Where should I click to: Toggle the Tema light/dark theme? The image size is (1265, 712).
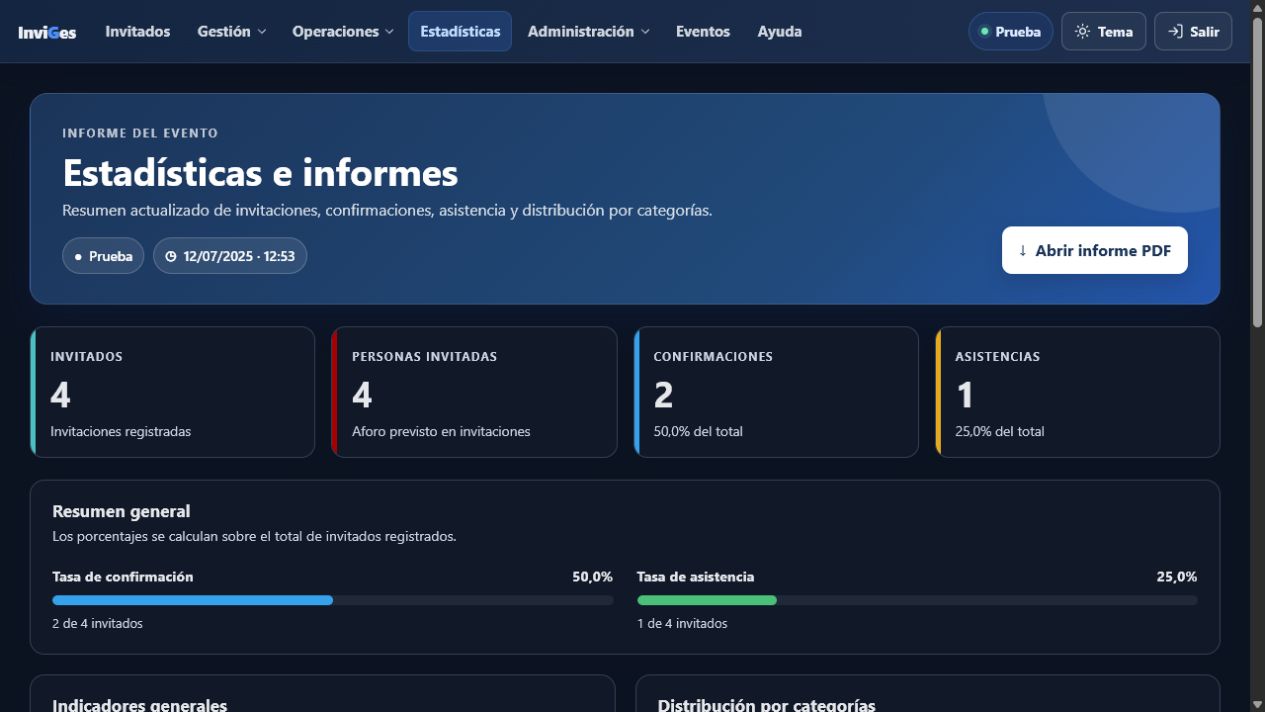pos(1103,31)
